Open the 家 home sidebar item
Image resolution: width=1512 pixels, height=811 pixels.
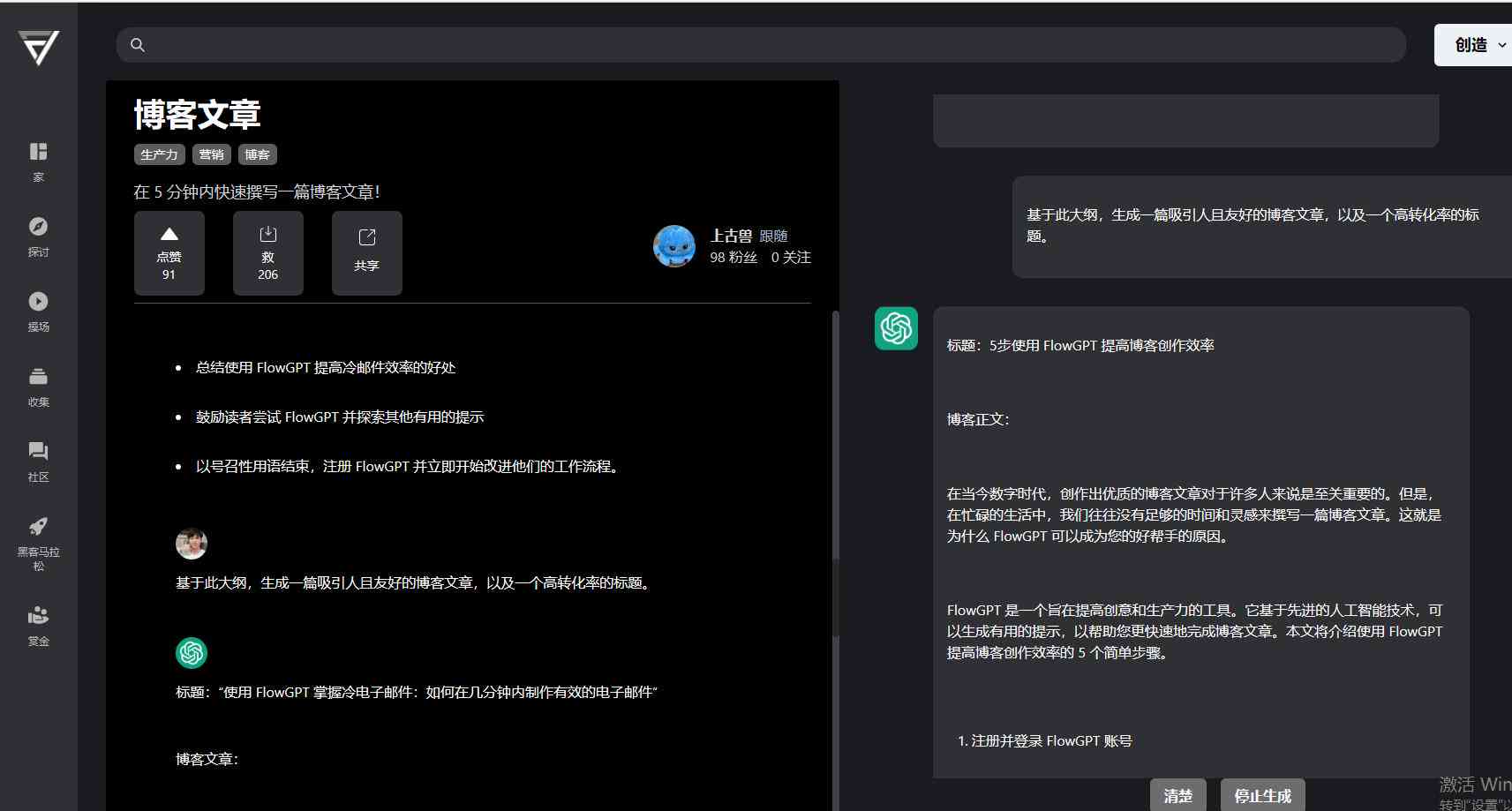pos(38,161)
